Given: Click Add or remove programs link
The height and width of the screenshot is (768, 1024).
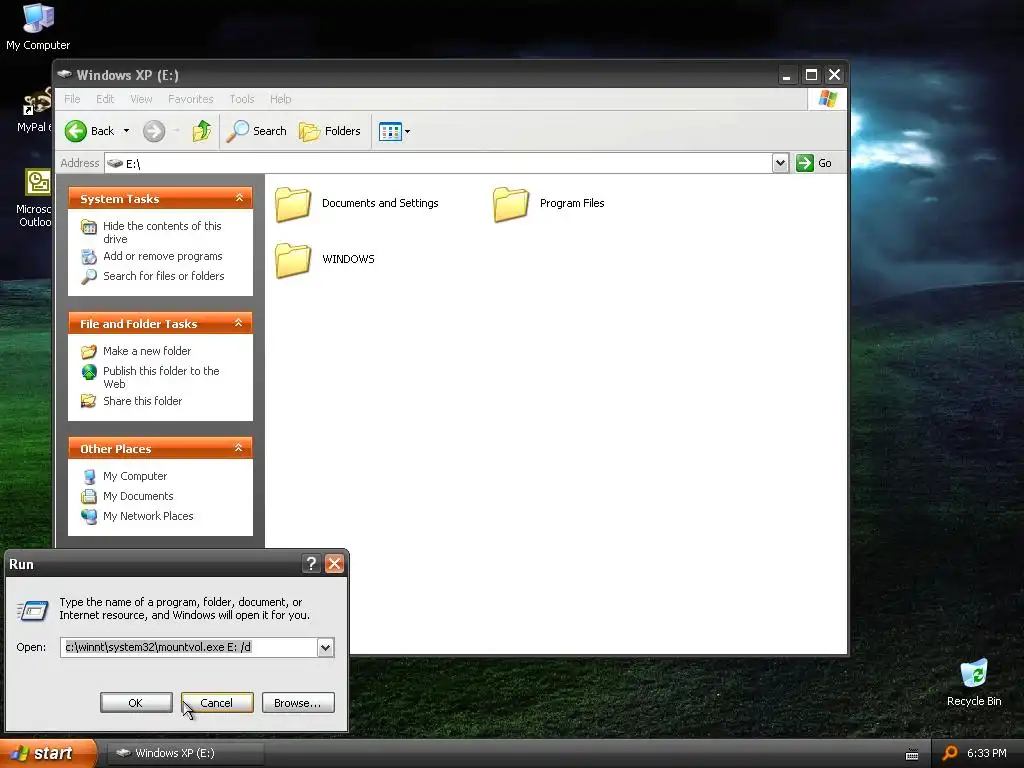Looking at the screenshot, I should tap(163, 256).
